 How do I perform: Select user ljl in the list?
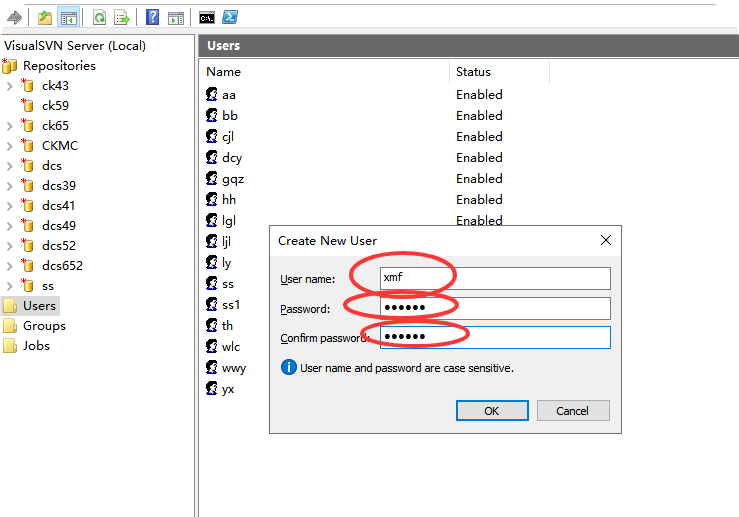pyautogui.click(x=226, y=241)
